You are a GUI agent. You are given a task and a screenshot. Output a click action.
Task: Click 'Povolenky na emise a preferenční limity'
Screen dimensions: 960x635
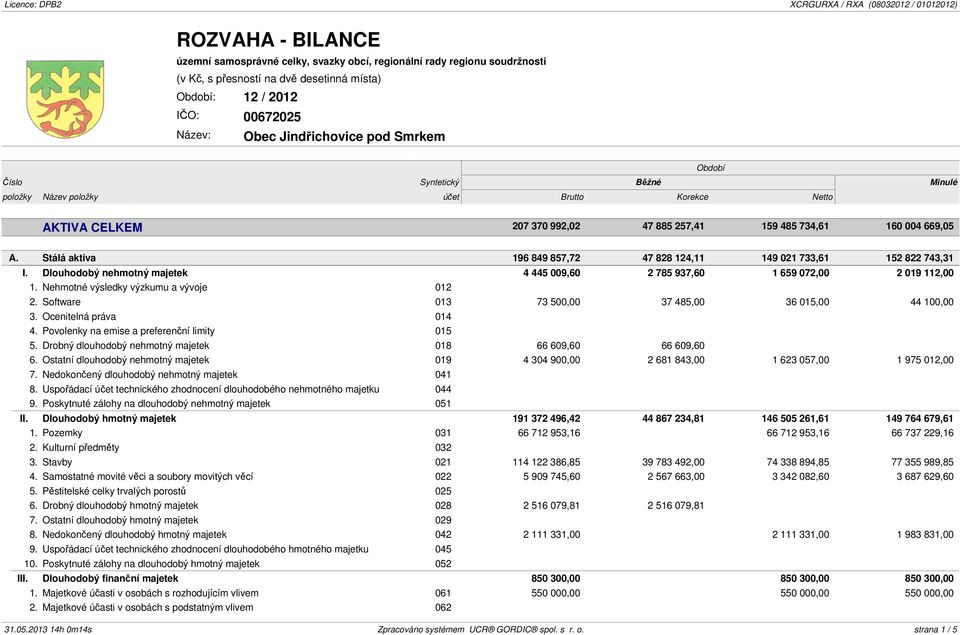pyautogui.click(x=129, y=331)
